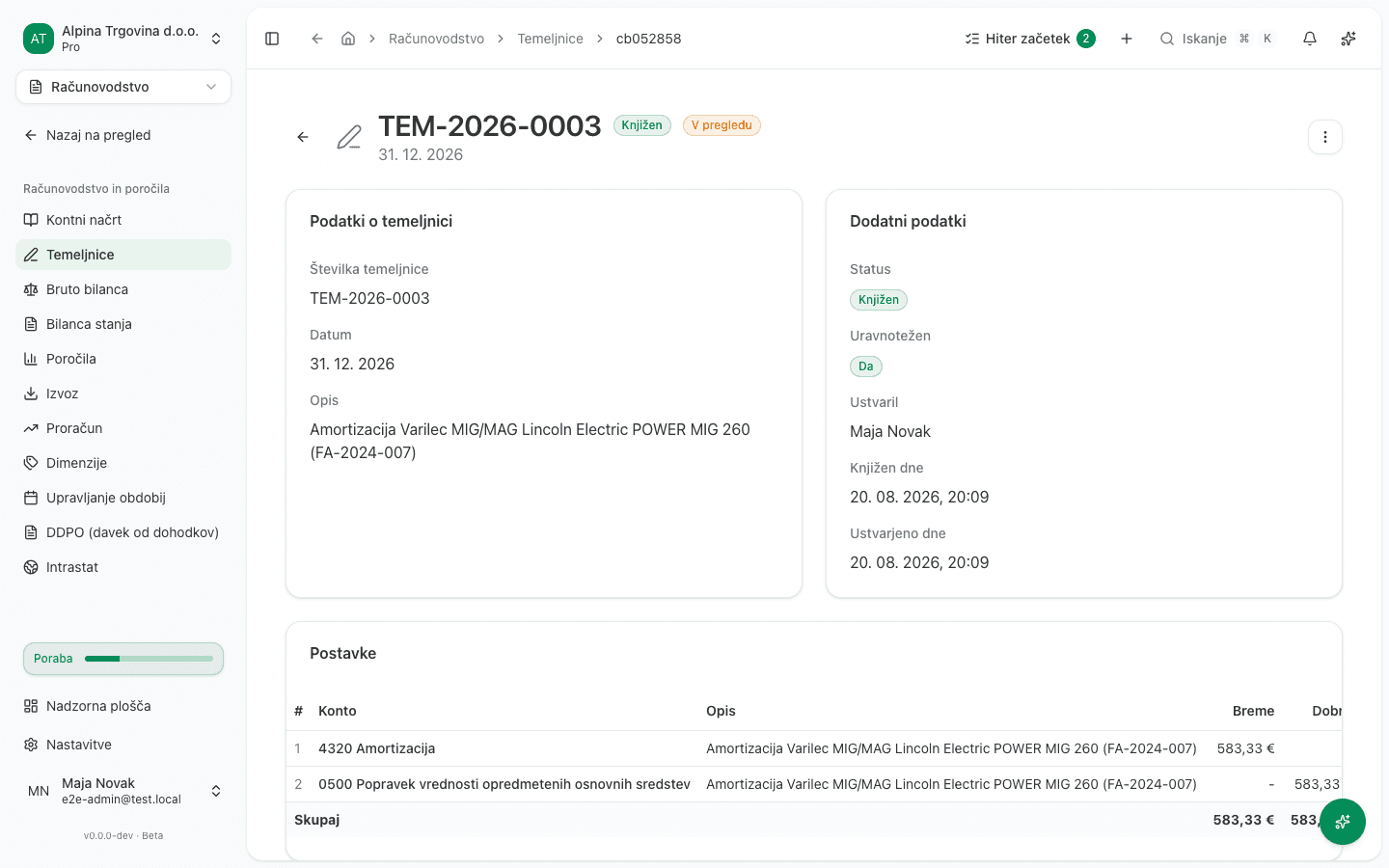1389x868 pixels.
Task: Click the plus icon to create new
Action: [1127, 39]
